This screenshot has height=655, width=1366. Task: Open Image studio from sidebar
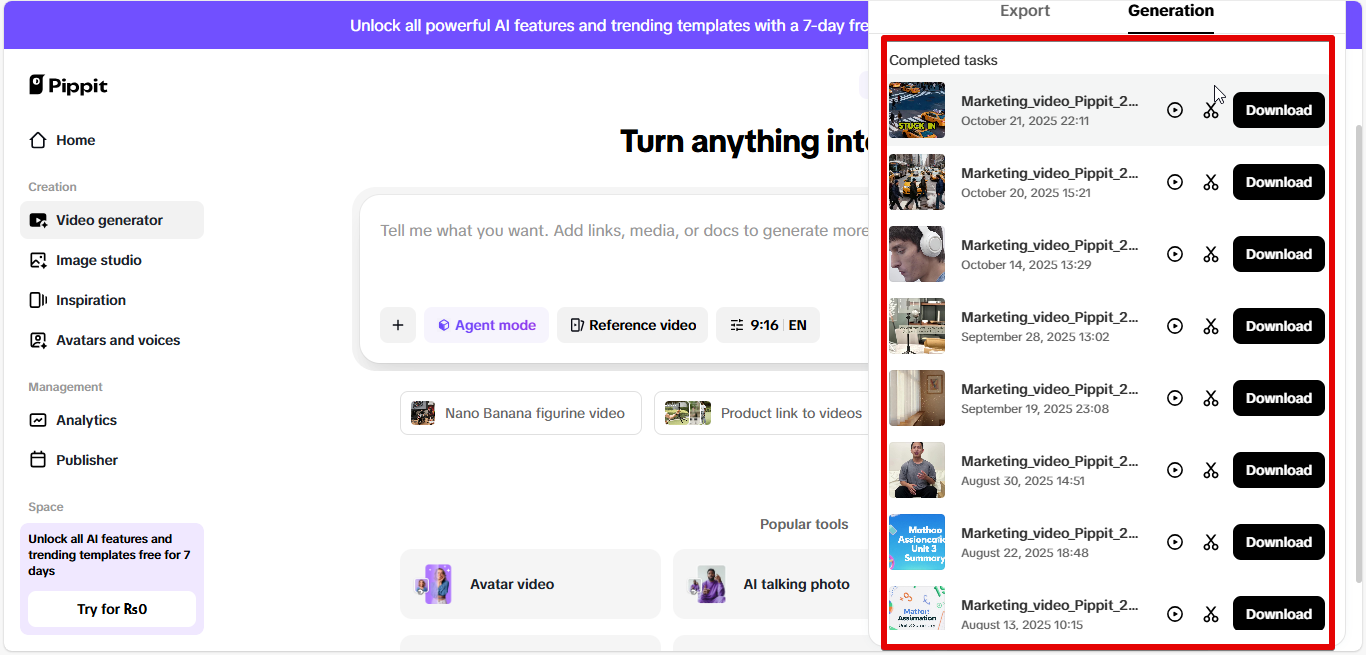tap(98, 260)
